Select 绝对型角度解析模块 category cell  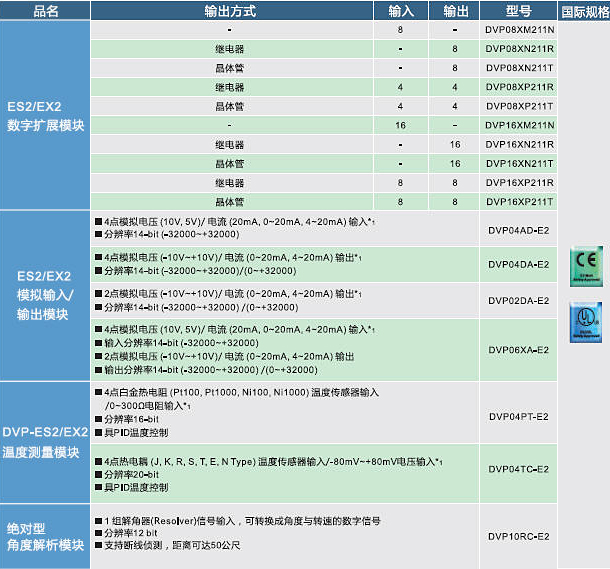click(46, 536)
